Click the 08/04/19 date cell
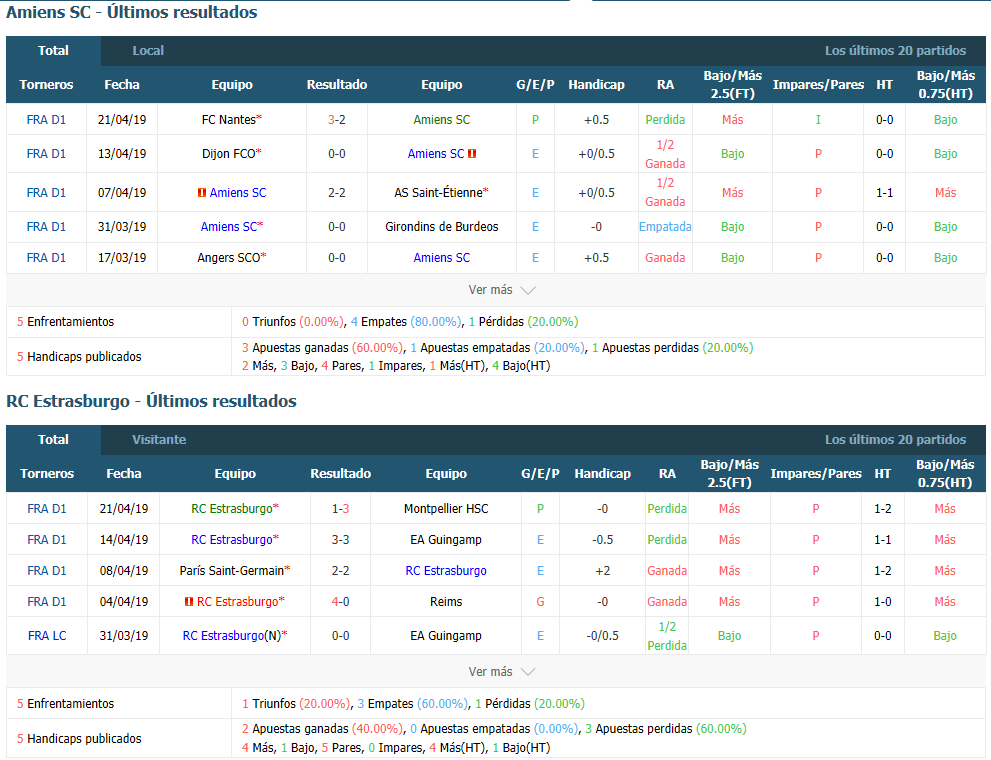Viewport: 991px width, 760px height. 124,570
